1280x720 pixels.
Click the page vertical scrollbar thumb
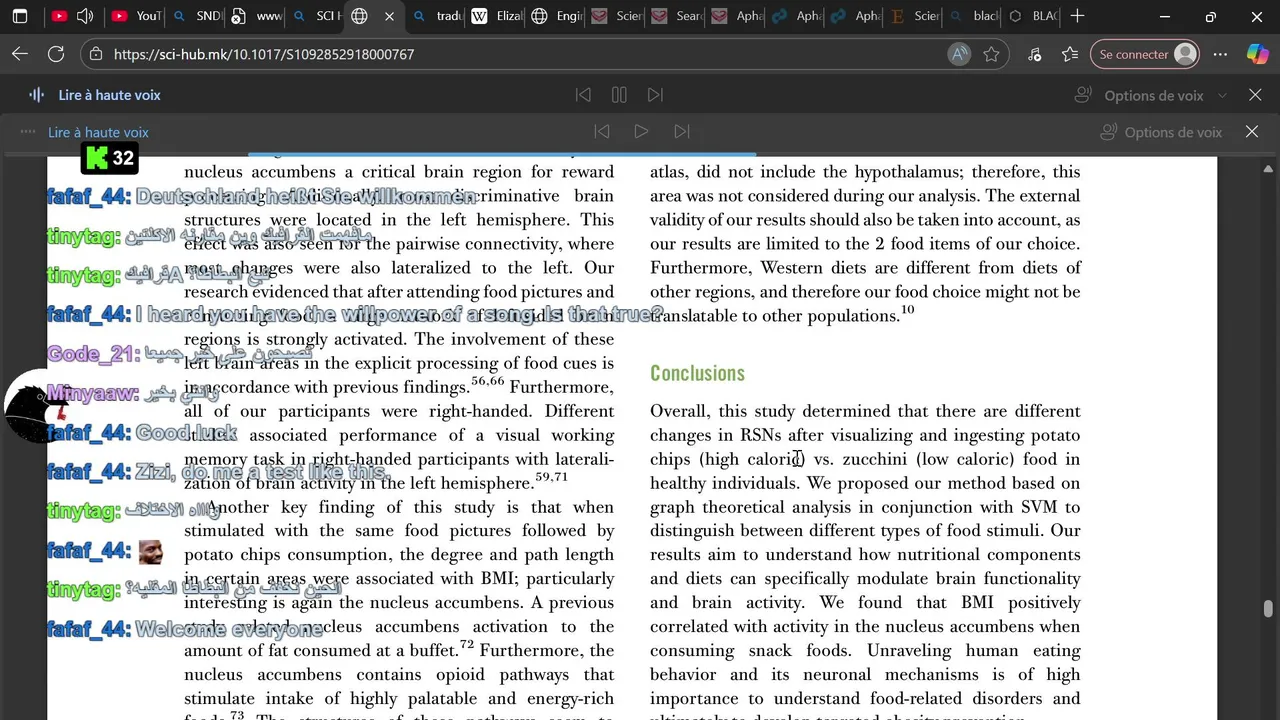click(x=1268, y=609)
